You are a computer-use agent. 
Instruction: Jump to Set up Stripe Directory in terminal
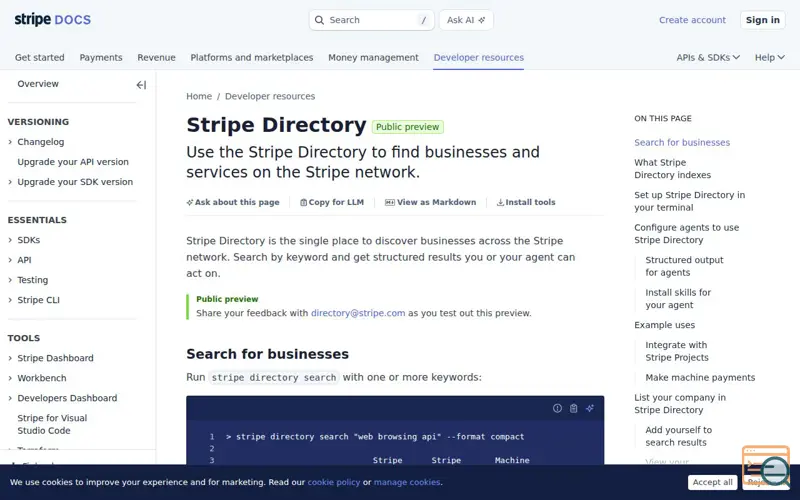(689, 201)
